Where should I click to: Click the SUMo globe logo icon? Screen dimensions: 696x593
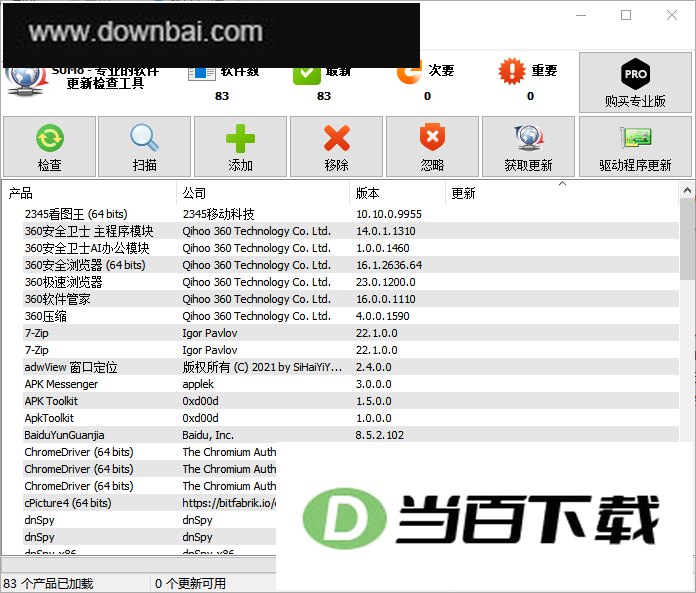coord(25,81)
